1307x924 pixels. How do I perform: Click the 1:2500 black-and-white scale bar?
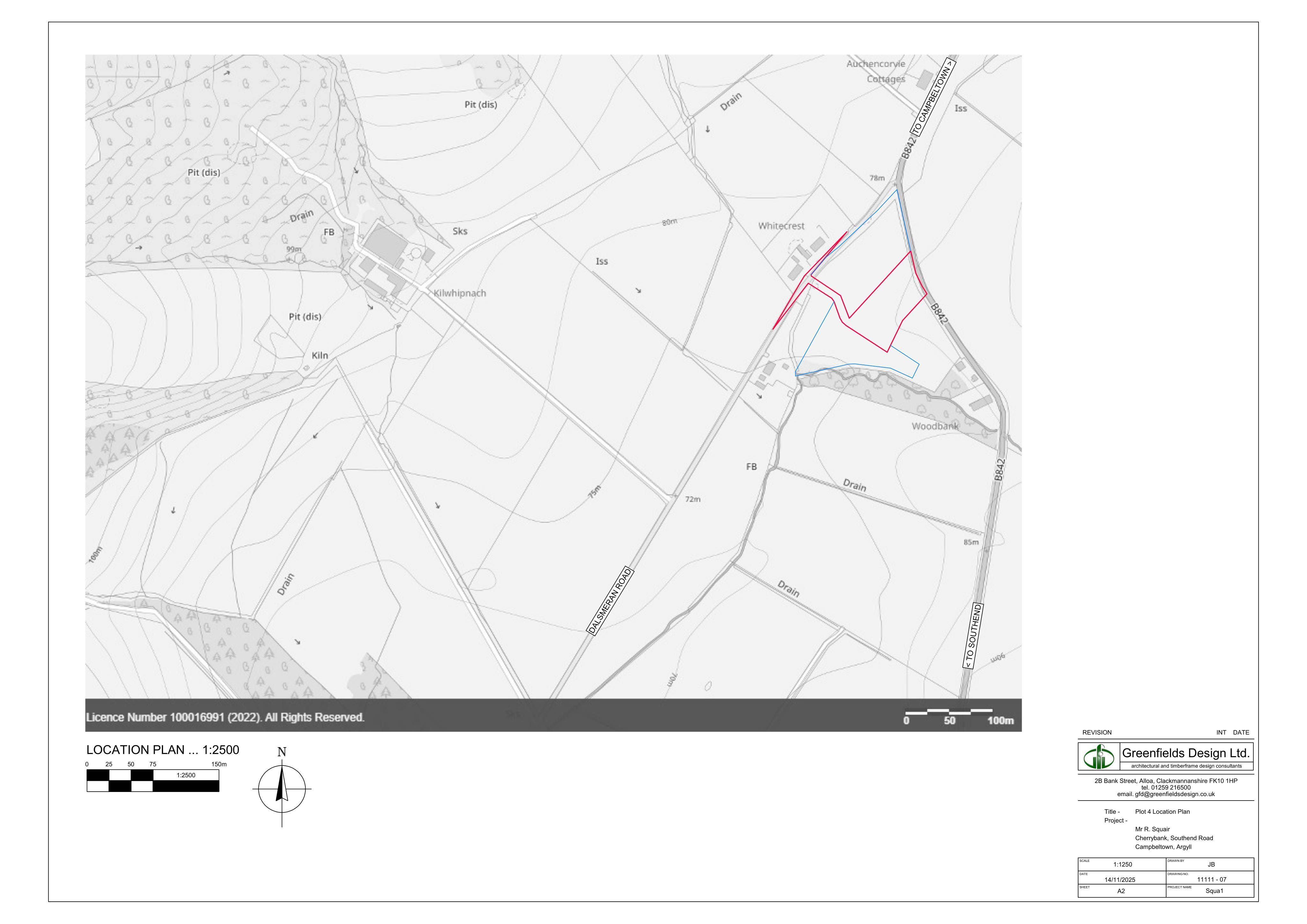coord(153,780)
